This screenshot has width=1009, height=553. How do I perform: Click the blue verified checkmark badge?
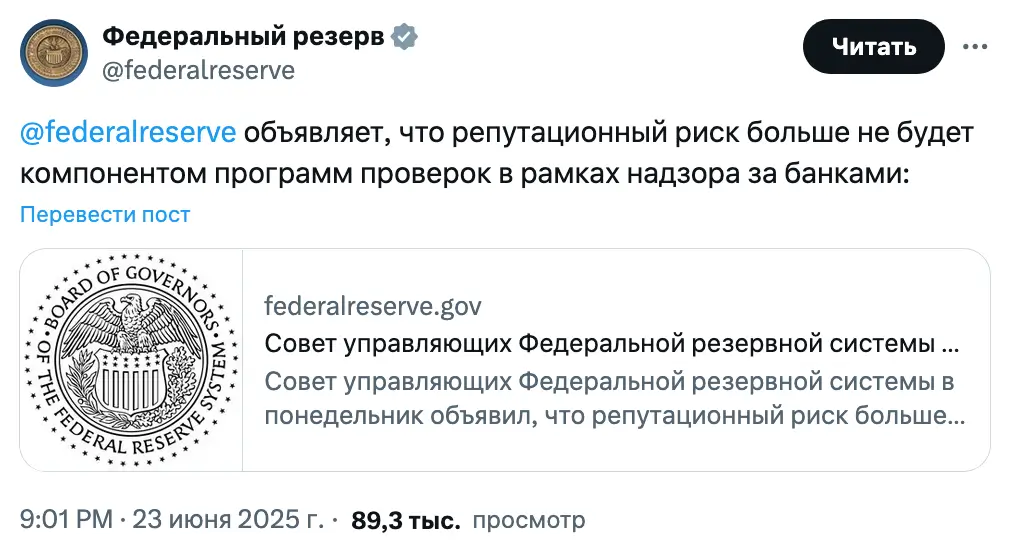tap(405, 37)
